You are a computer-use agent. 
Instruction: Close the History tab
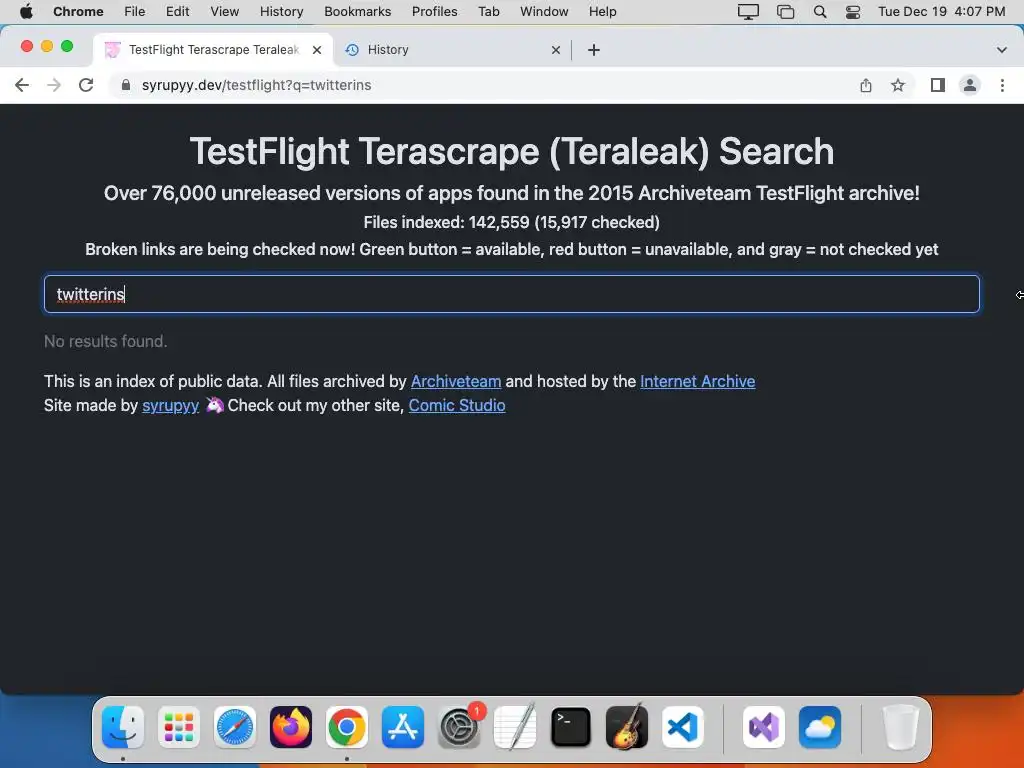pos(556,50)
